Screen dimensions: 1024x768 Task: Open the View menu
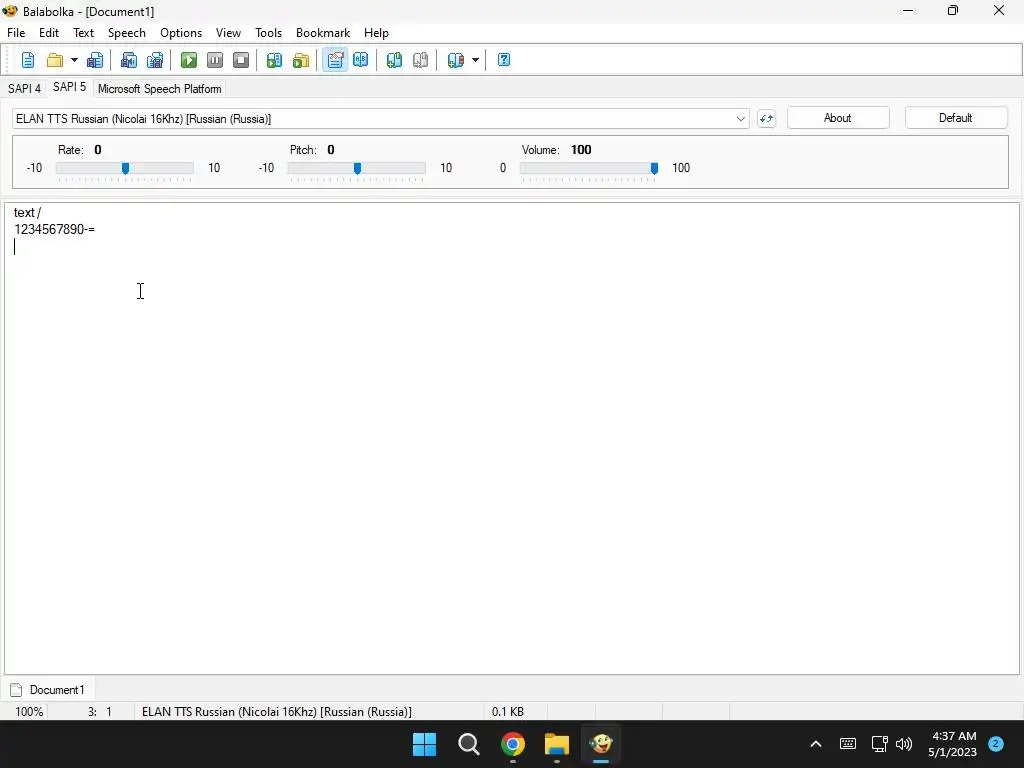229,33
